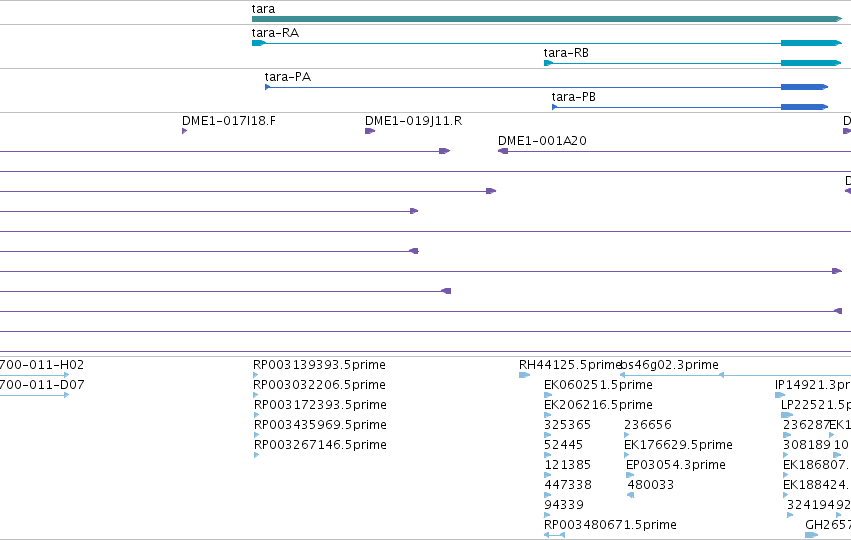Screen dimensions: 851x540
Task: Click feature label 308189
Action: pos(806,445)
